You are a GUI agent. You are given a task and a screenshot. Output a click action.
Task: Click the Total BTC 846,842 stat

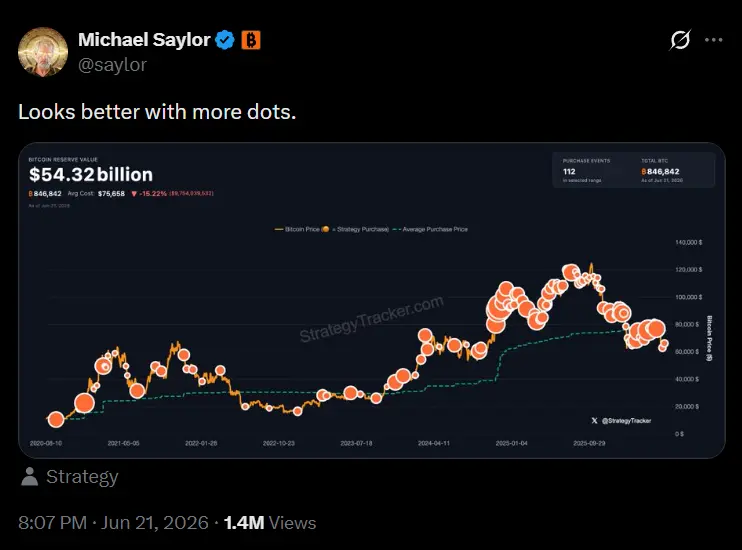point(662,170)
